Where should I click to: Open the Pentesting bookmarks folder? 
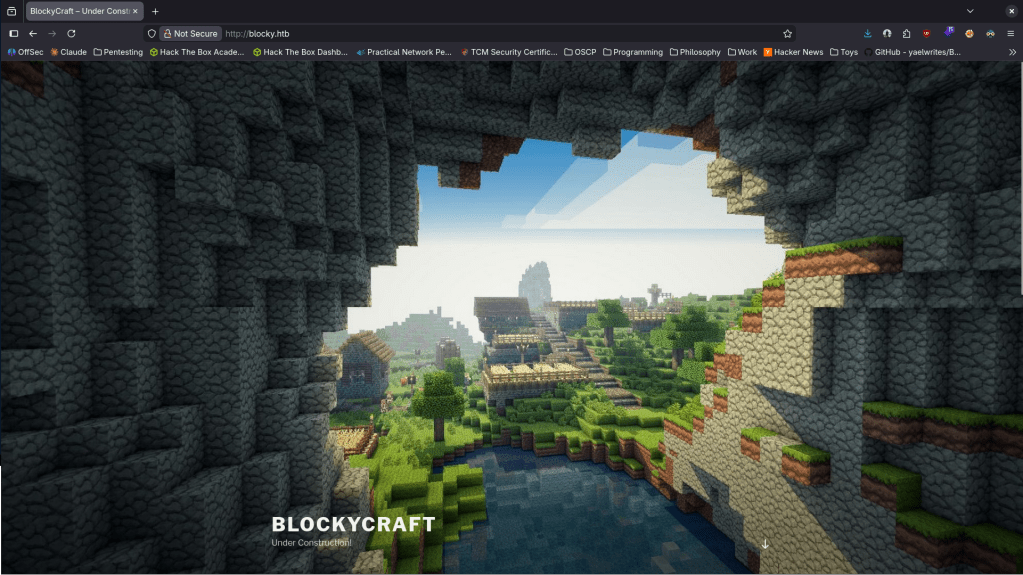point(118,52)
